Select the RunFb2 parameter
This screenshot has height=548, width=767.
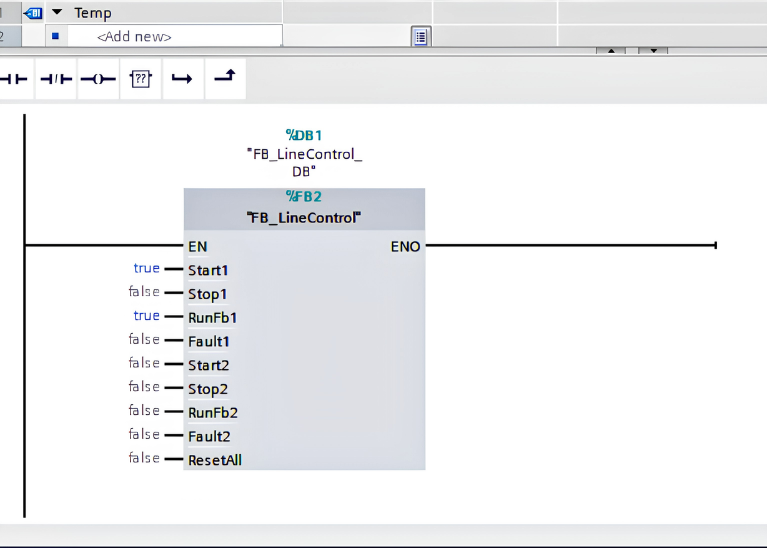tap(213, 413)
